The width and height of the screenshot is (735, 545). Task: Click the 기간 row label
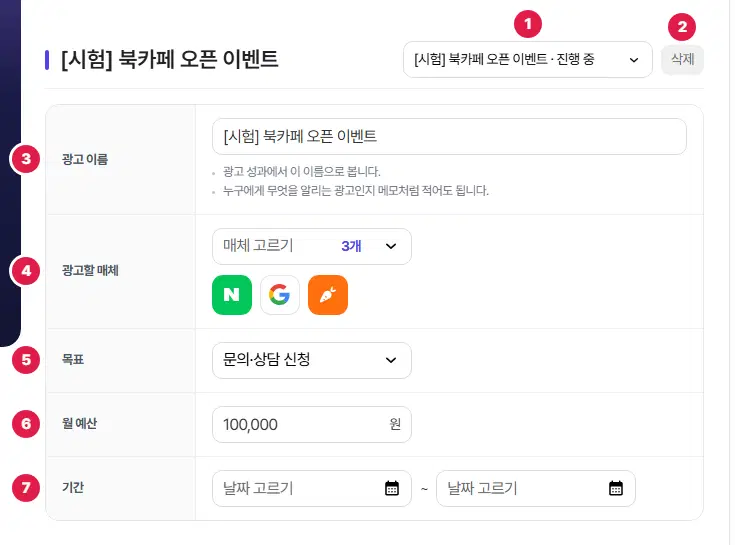pyautogui.click(x=73, y=487)
